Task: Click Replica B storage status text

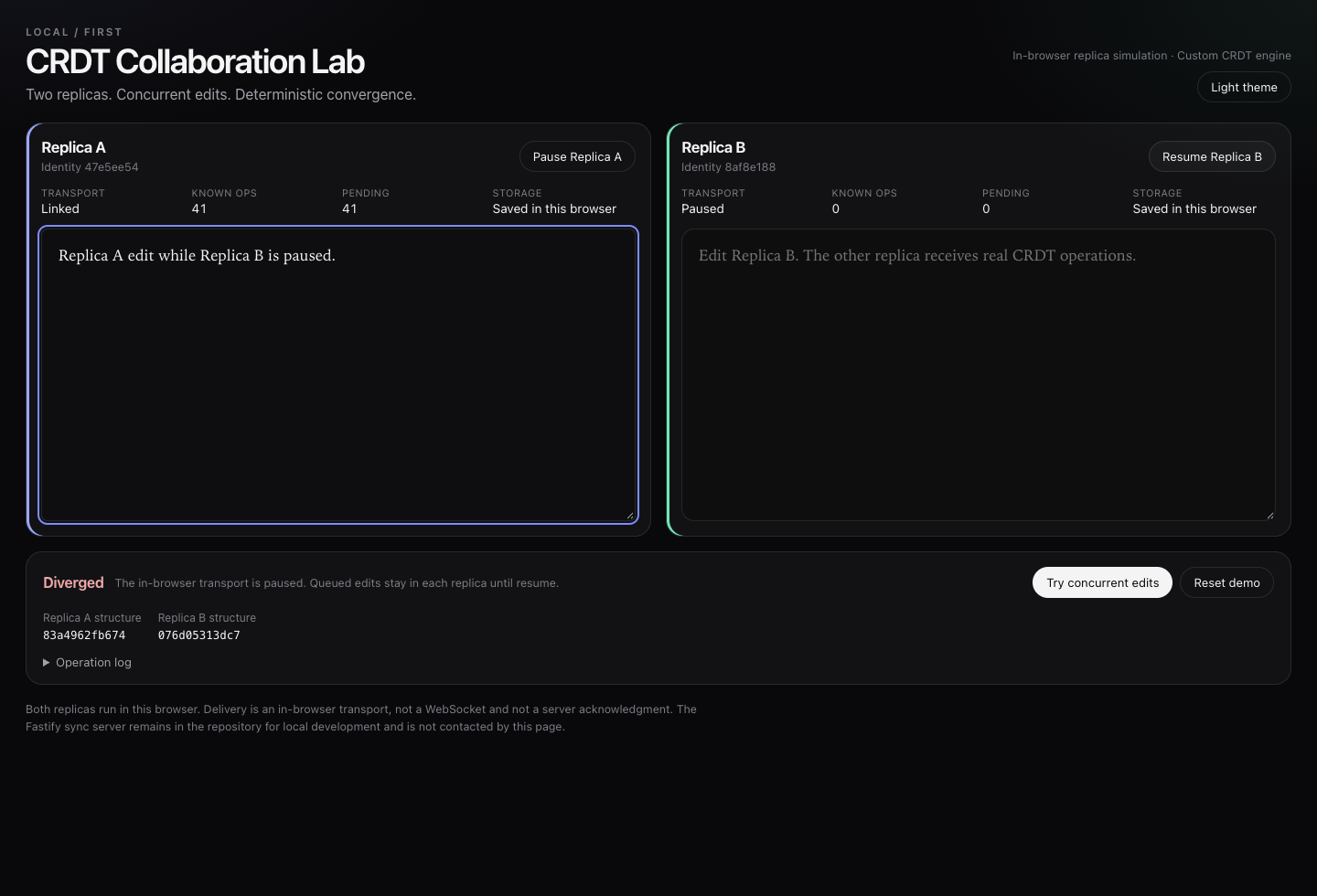Action: (1194, 208)
